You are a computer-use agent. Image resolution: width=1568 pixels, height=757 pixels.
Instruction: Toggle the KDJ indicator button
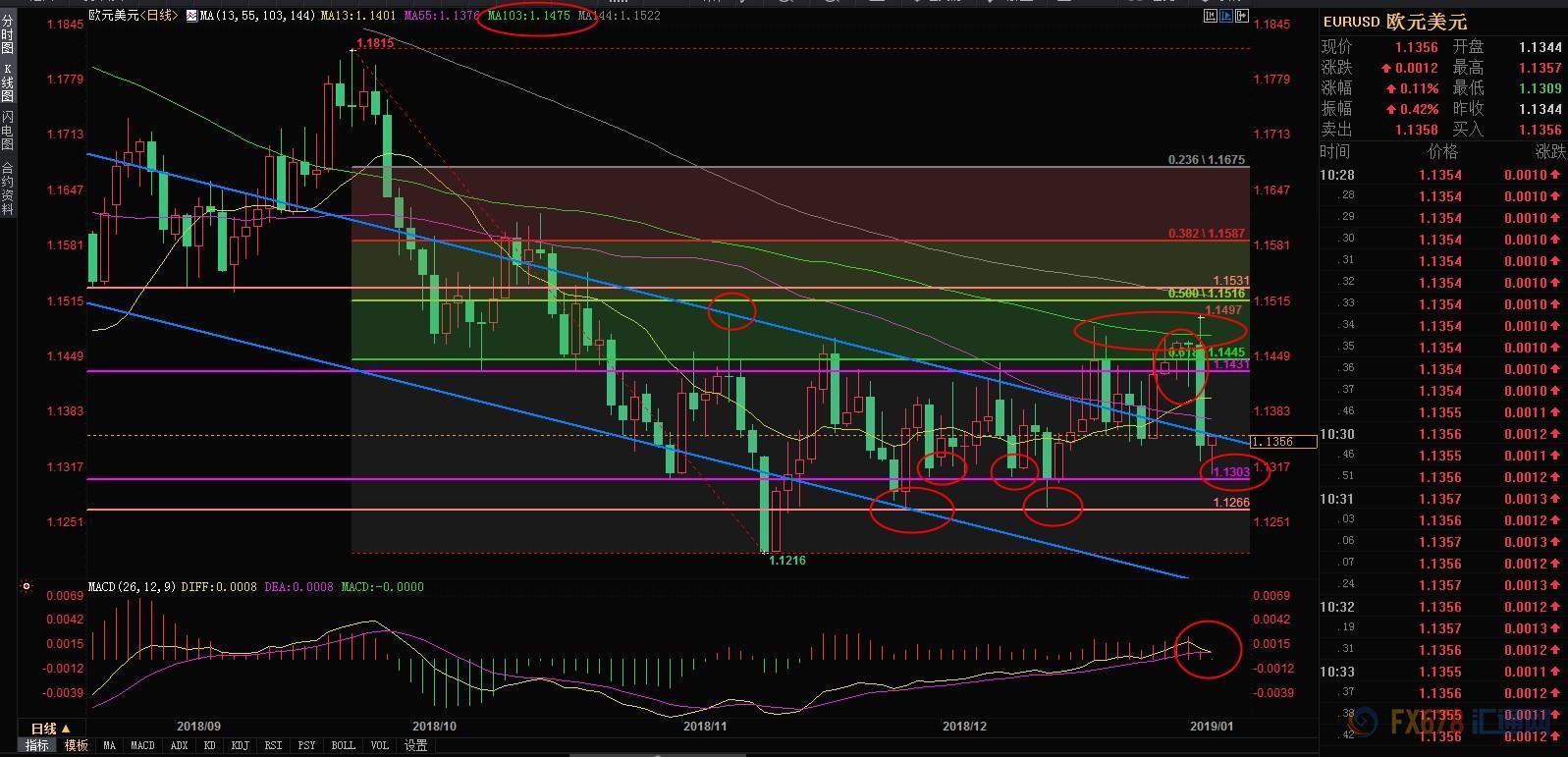coord(239,745)
